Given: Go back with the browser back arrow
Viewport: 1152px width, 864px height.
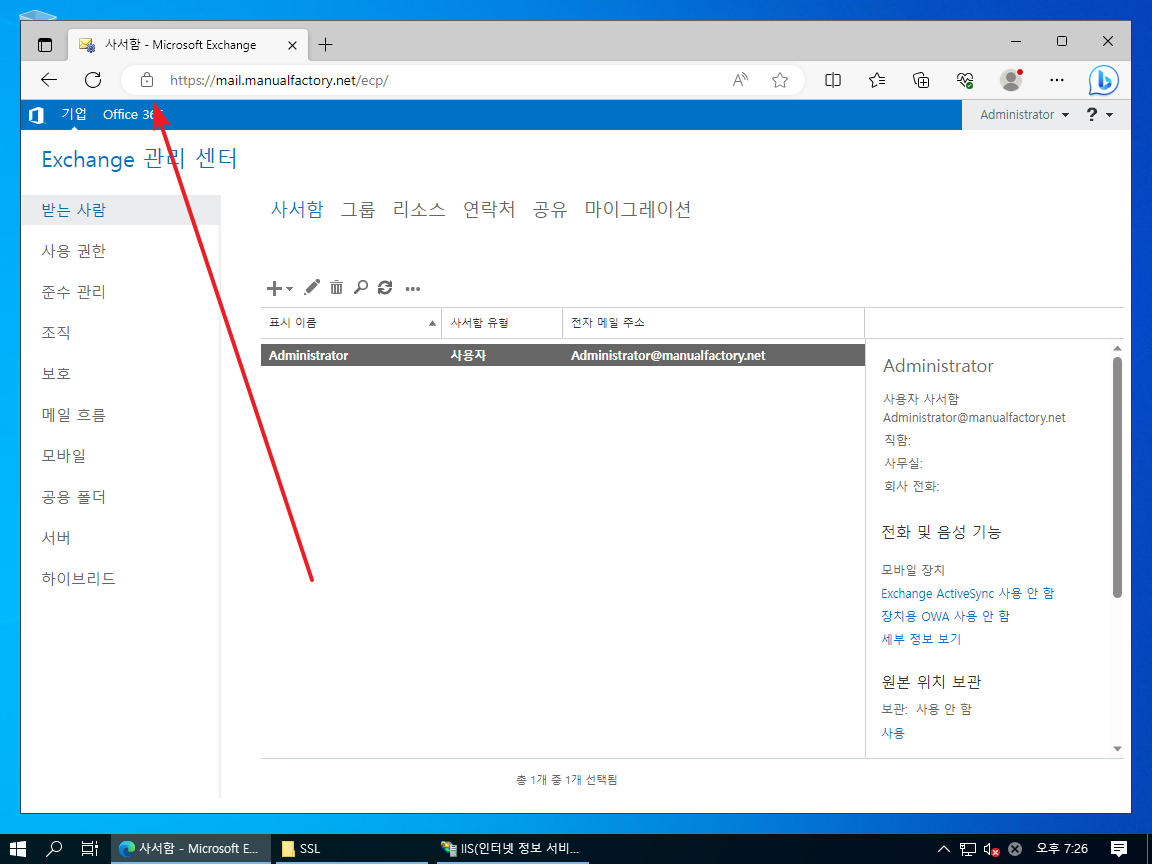Looking at the screenshot, I should pos(48,80).
